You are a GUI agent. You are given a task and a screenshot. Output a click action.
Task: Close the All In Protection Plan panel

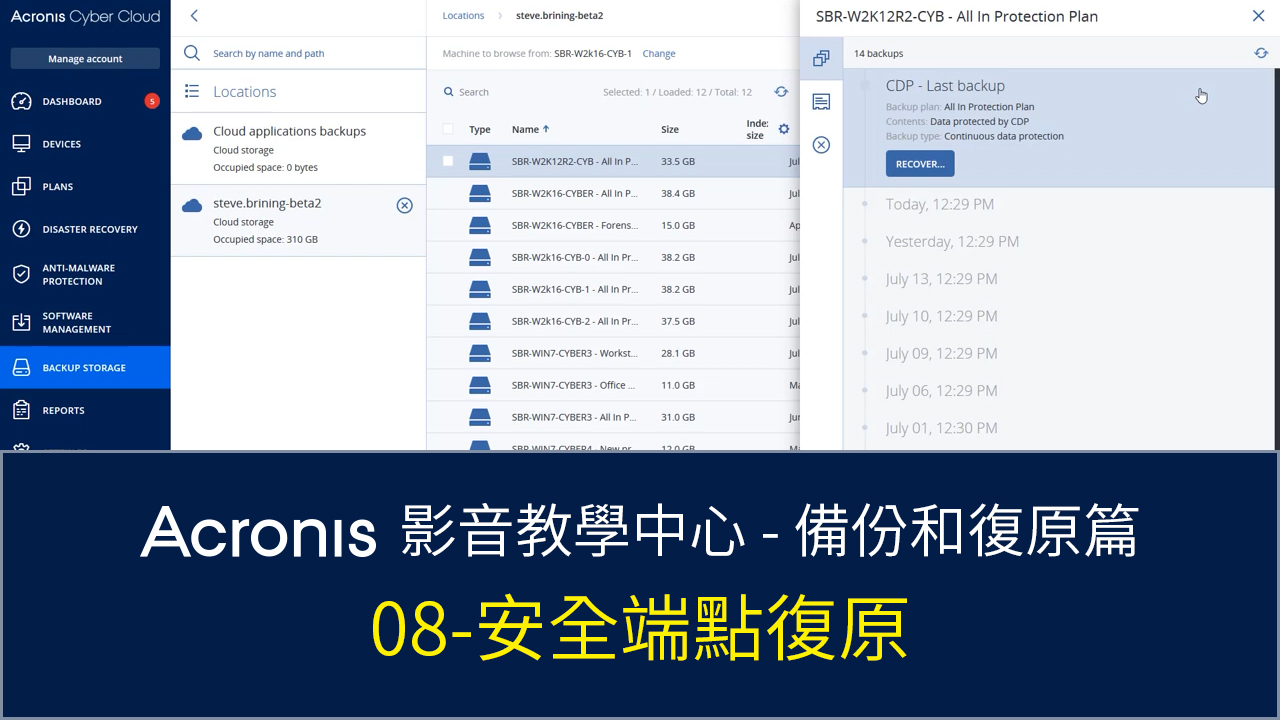click(1258, 16)
